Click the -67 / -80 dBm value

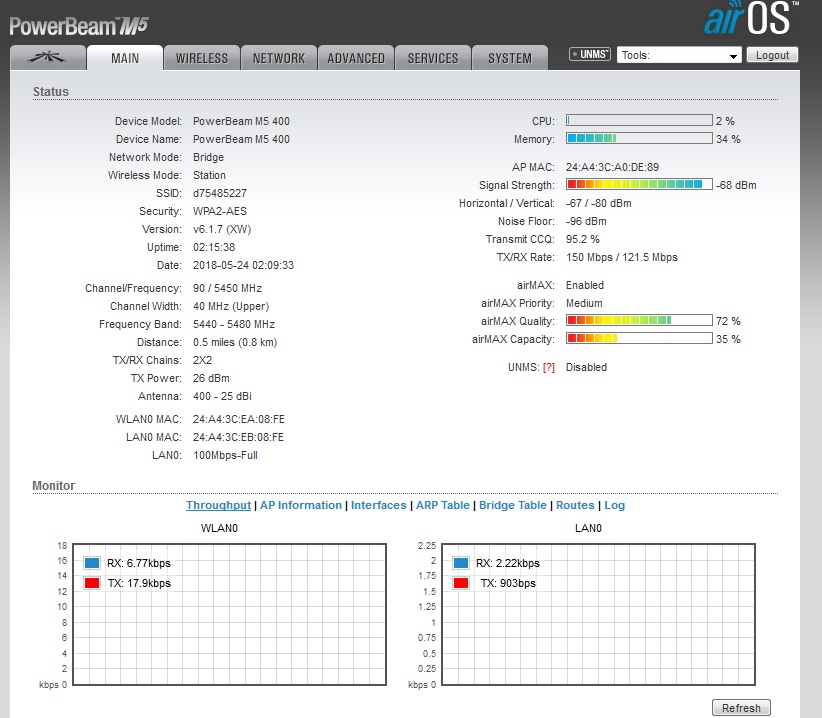[599, 203]
